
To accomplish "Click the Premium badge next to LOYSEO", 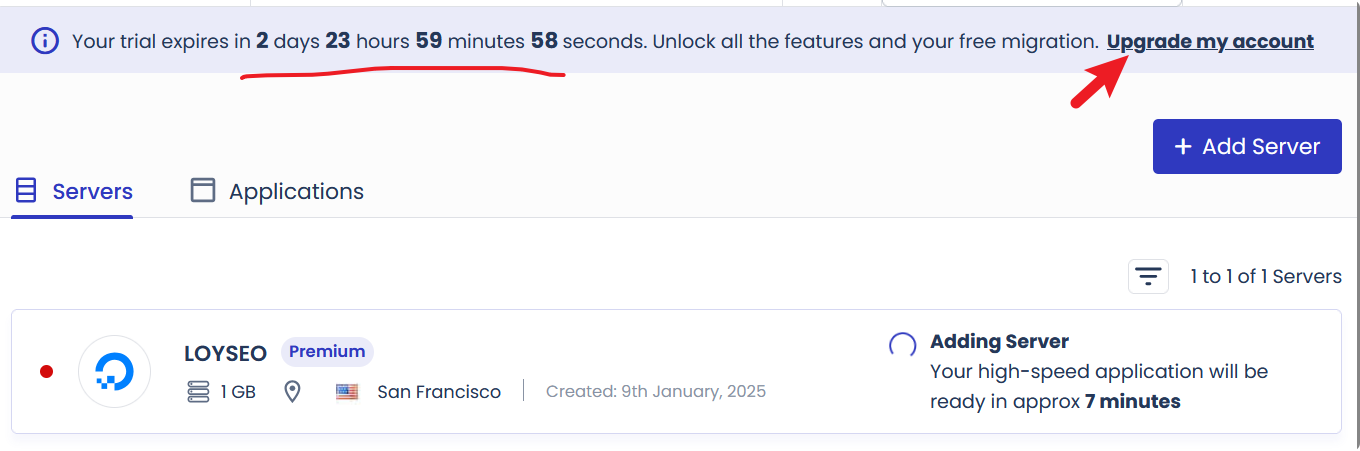I will click(x=327, y=352).
